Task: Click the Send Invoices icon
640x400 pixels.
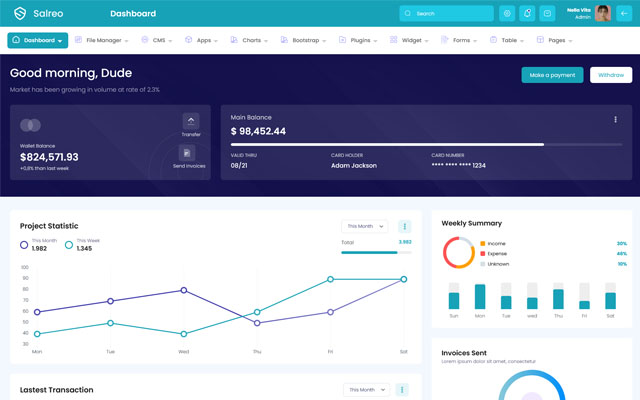Action: pos(187,153)
